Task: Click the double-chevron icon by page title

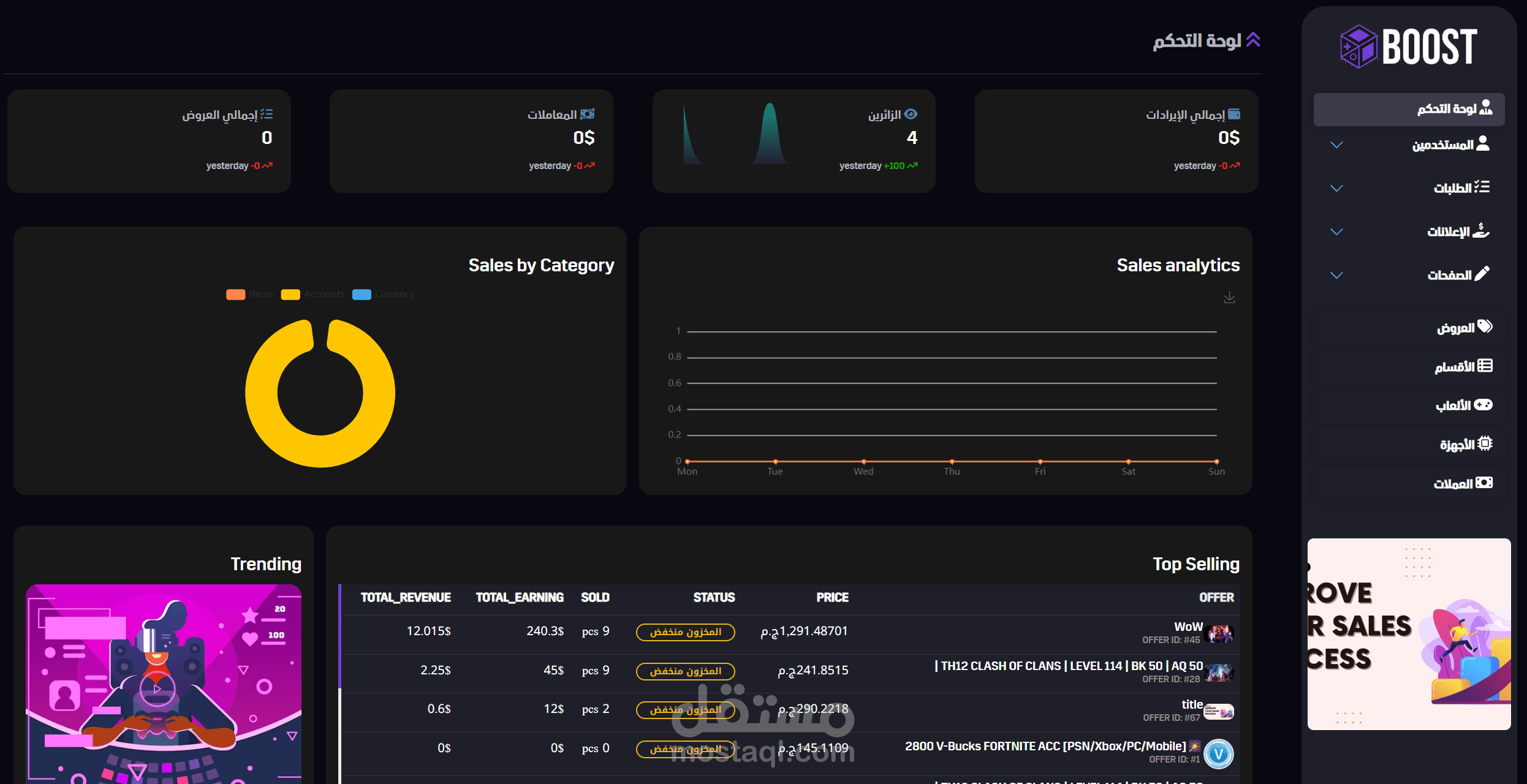Action: 1253,40
